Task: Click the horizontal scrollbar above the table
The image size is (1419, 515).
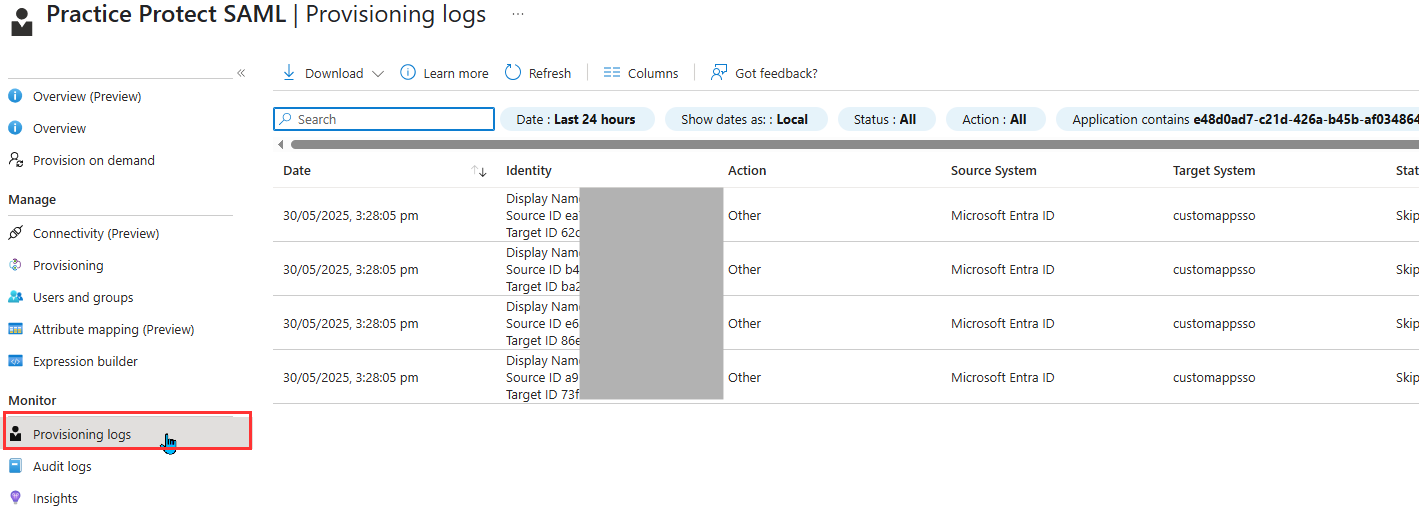Action: point(853,145)
